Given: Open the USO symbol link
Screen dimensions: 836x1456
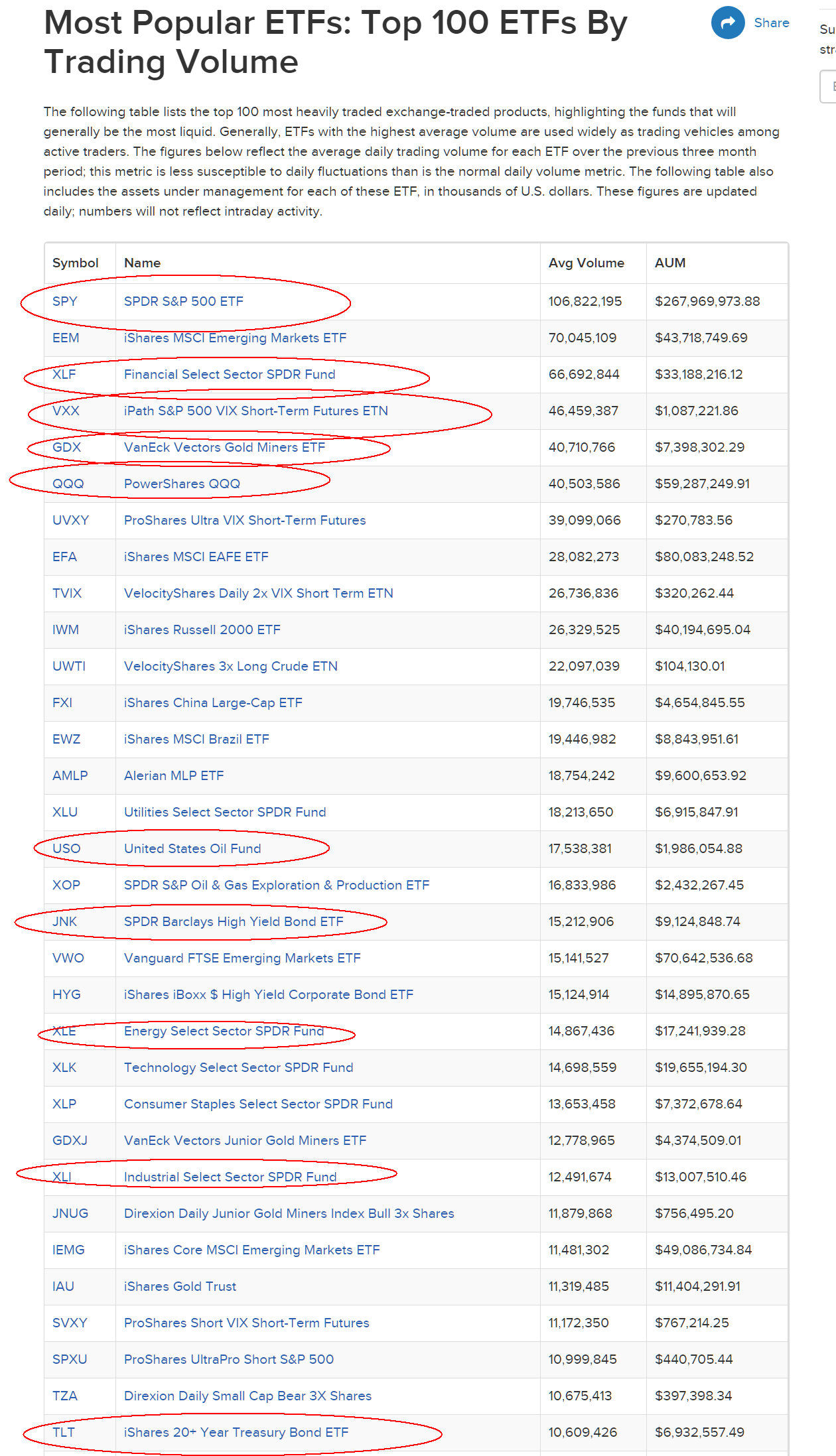Looking at the screenshot, I should [x=66, y=848].
